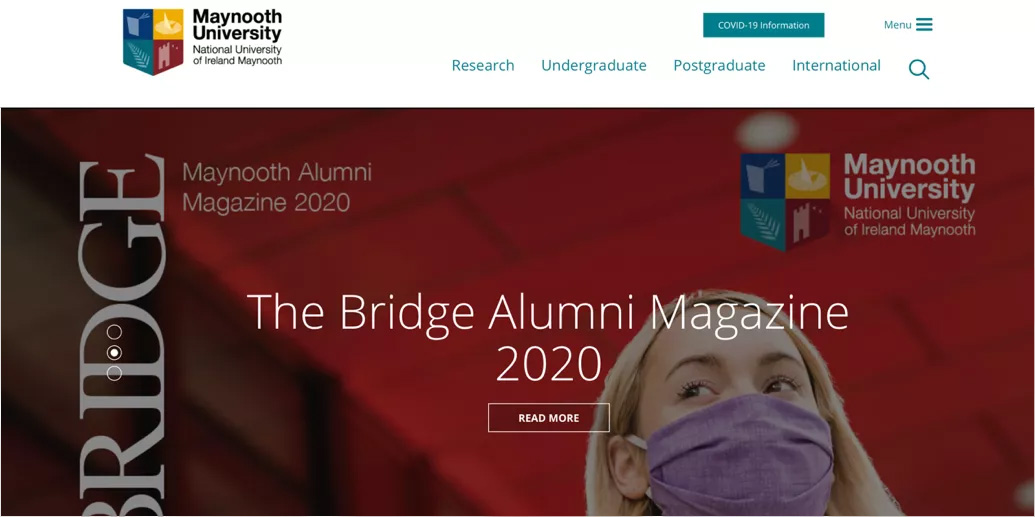Open the Undergraduate navigation section
Image resolution: width=1035 pixels, height=517 pixels.
click(x=593, y=66)
